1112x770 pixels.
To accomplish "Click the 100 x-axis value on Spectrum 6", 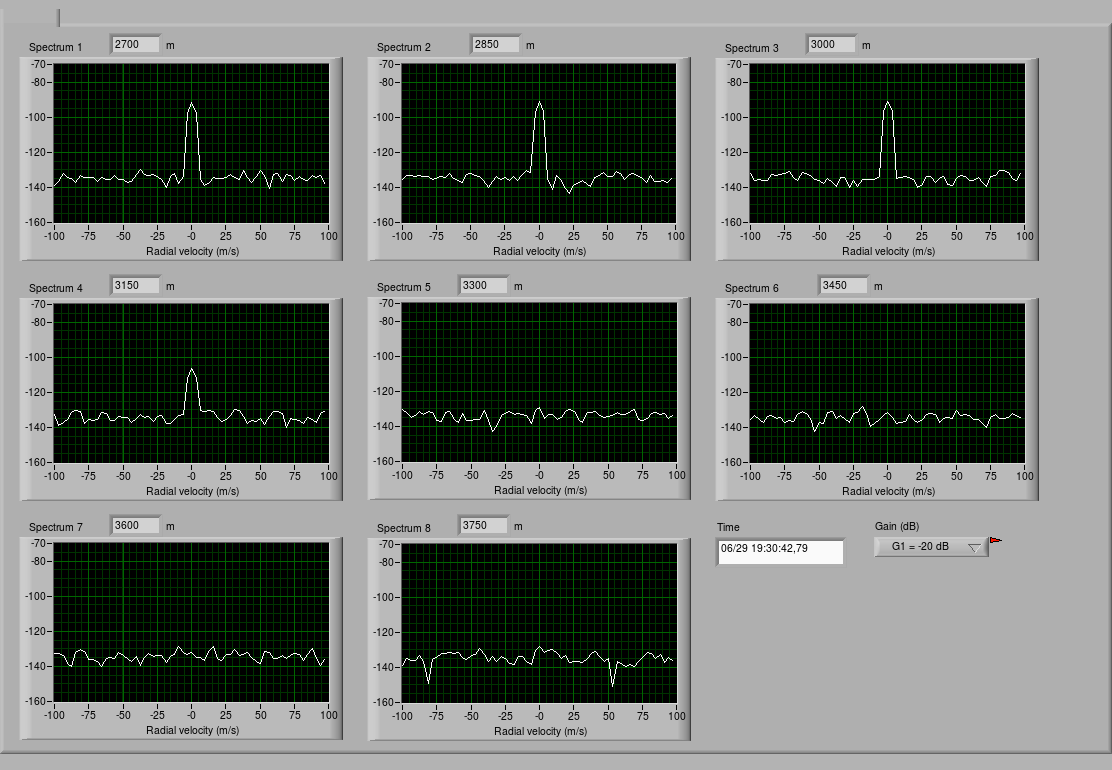I will pos(1025,476).
